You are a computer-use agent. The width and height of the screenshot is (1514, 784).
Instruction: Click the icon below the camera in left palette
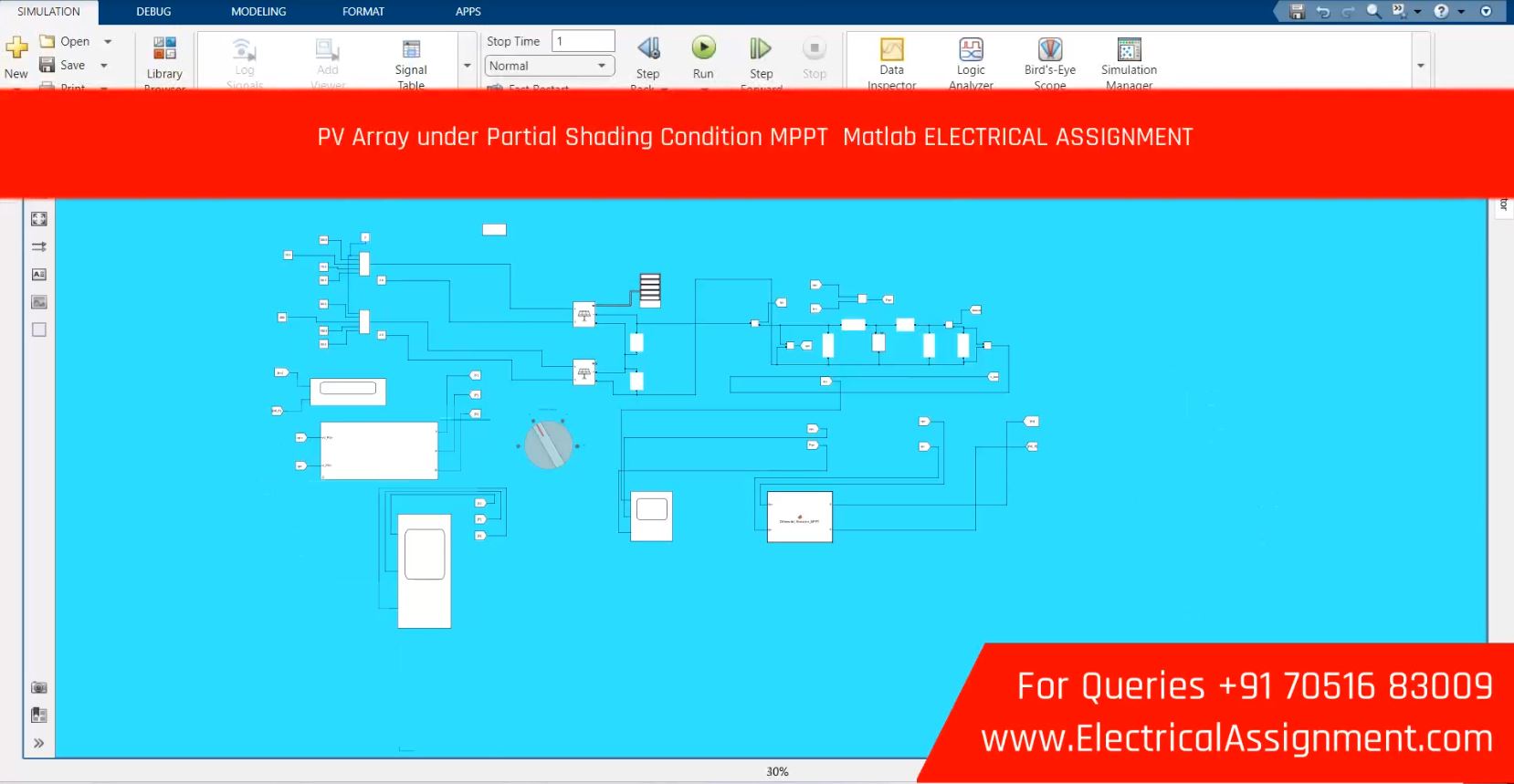(38, 715)
